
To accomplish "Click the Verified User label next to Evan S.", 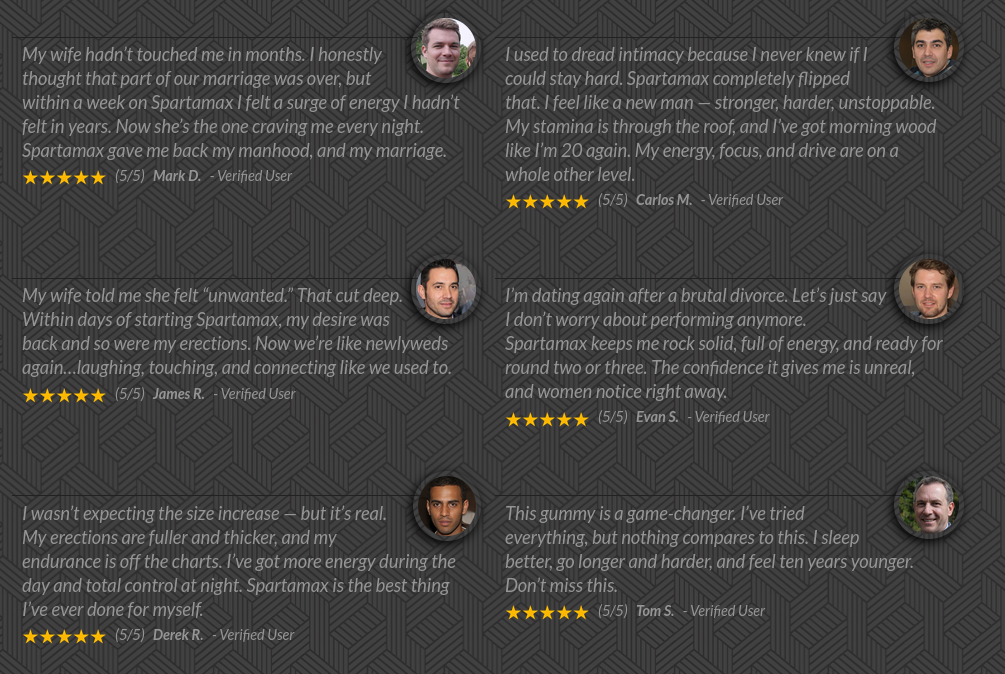I will [732, 417].
